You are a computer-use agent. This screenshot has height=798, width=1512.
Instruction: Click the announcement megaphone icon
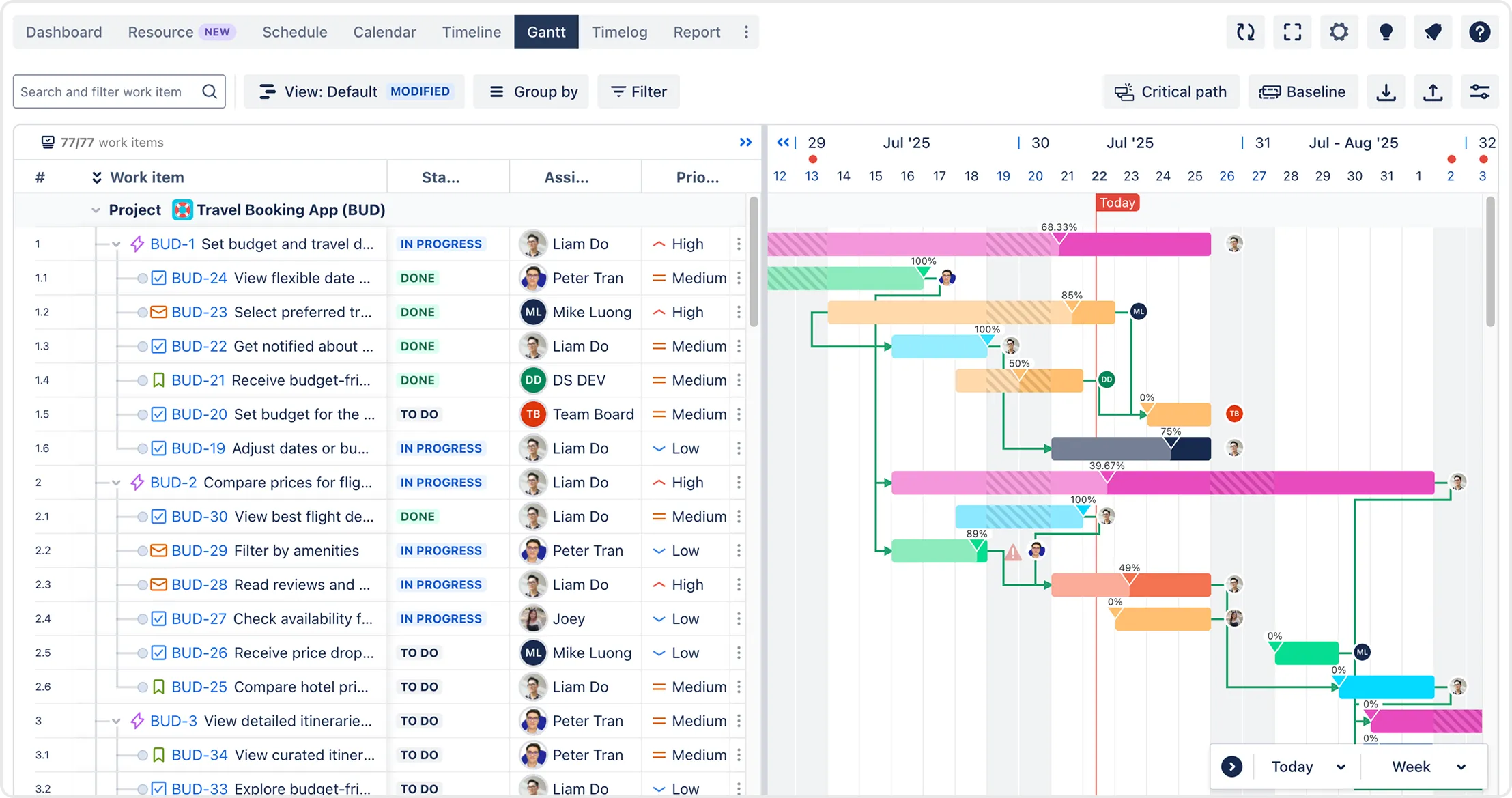click(1433, 32)
